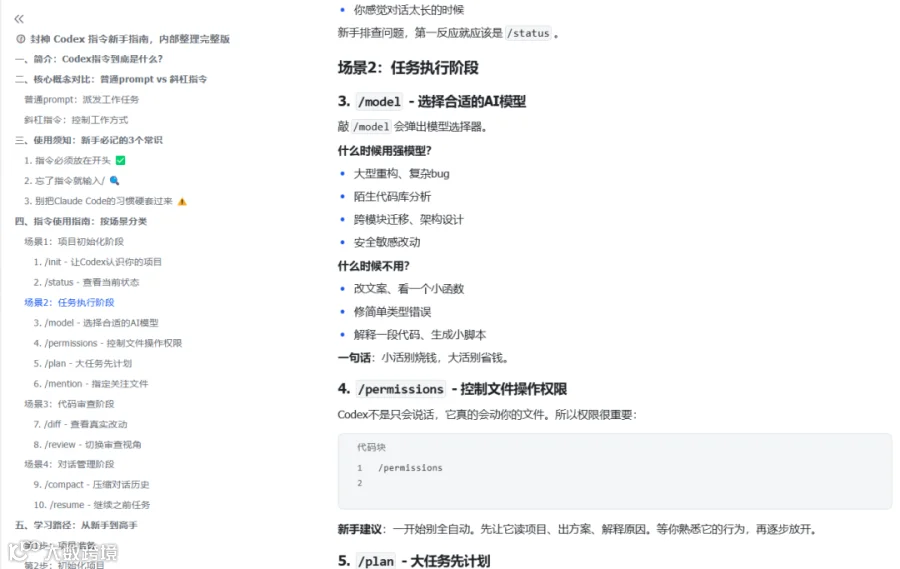Image resolution: width=900 pixels, height=569 pixels.
Task: Click the bullet '解释一段代码、生成小脚本'
Action: (x=420, y=335)
